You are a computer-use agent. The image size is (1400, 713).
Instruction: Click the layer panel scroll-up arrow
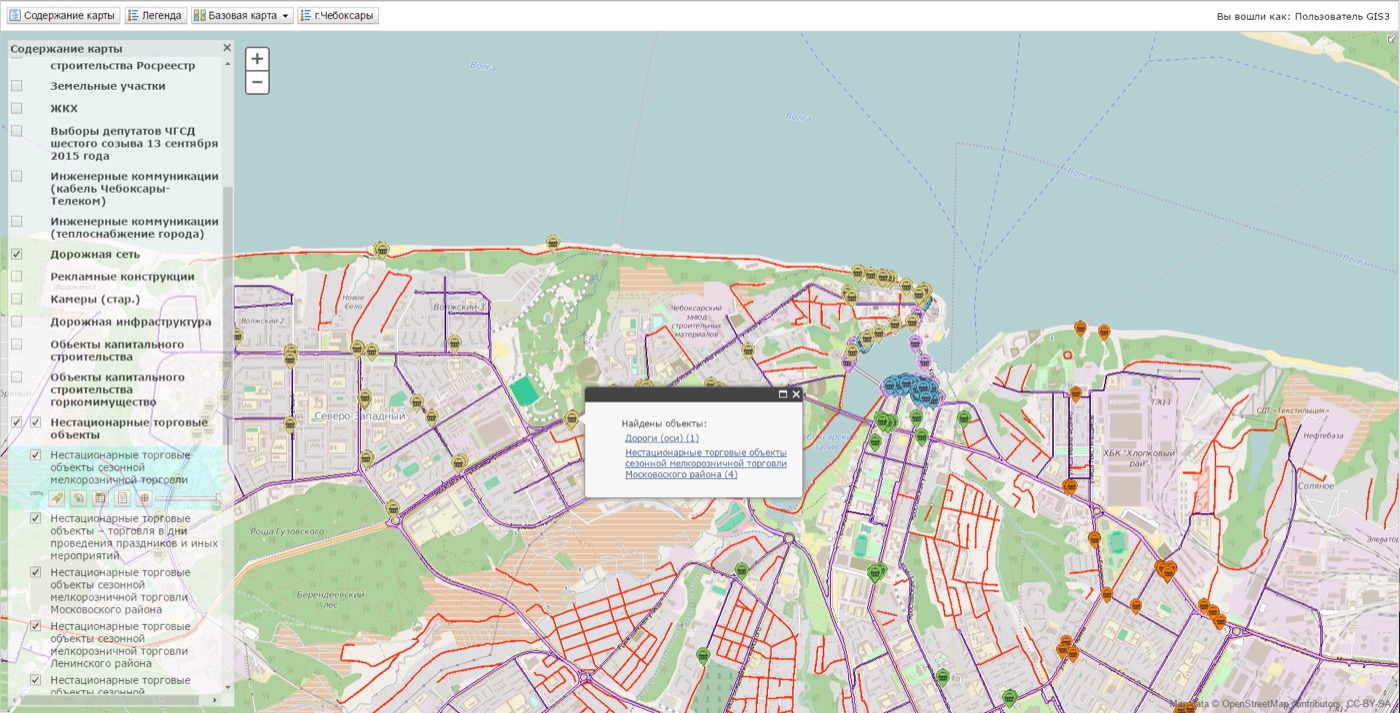227,64
